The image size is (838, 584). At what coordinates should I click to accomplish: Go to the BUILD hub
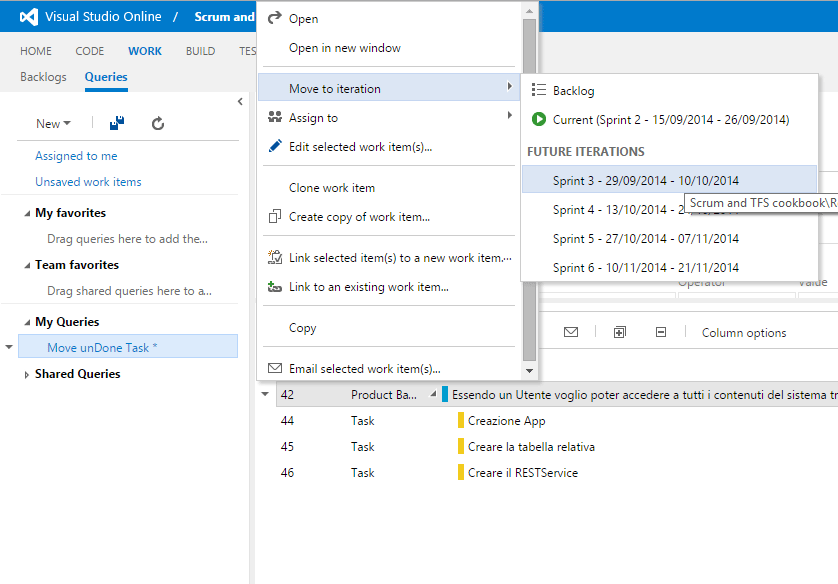click(200, 51)
